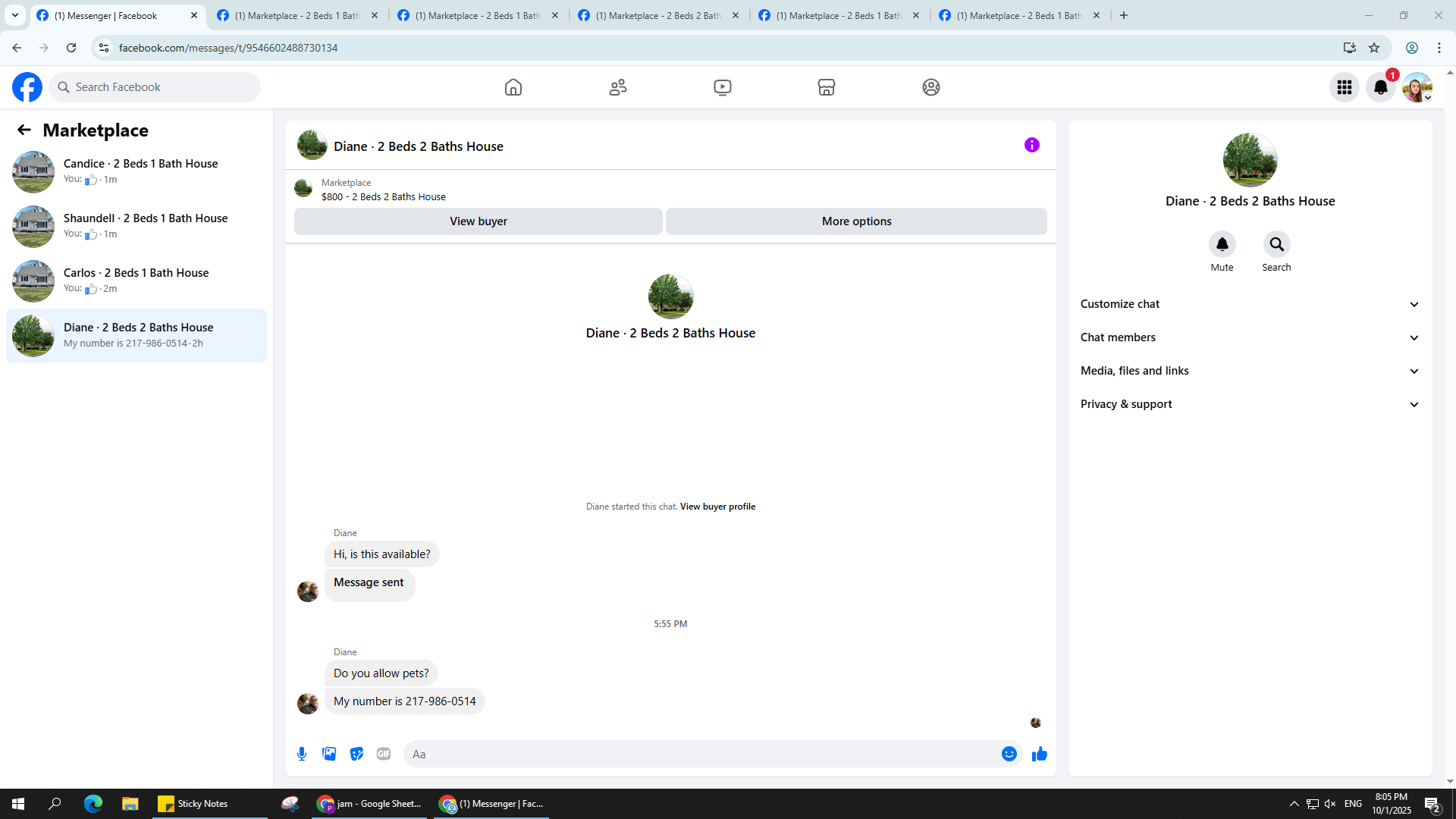Switch to the Messenger | Facebook browser tab

click(x=118, y=15)
